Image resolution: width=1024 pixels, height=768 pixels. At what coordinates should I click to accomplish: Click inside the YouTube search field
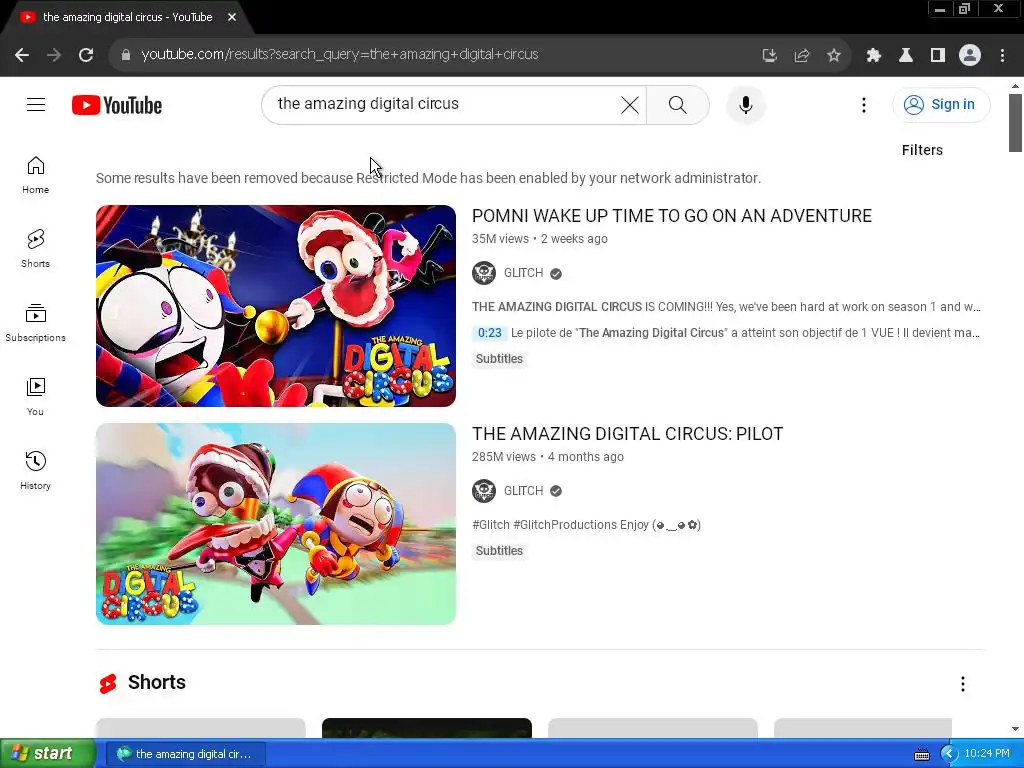[444, 104]
